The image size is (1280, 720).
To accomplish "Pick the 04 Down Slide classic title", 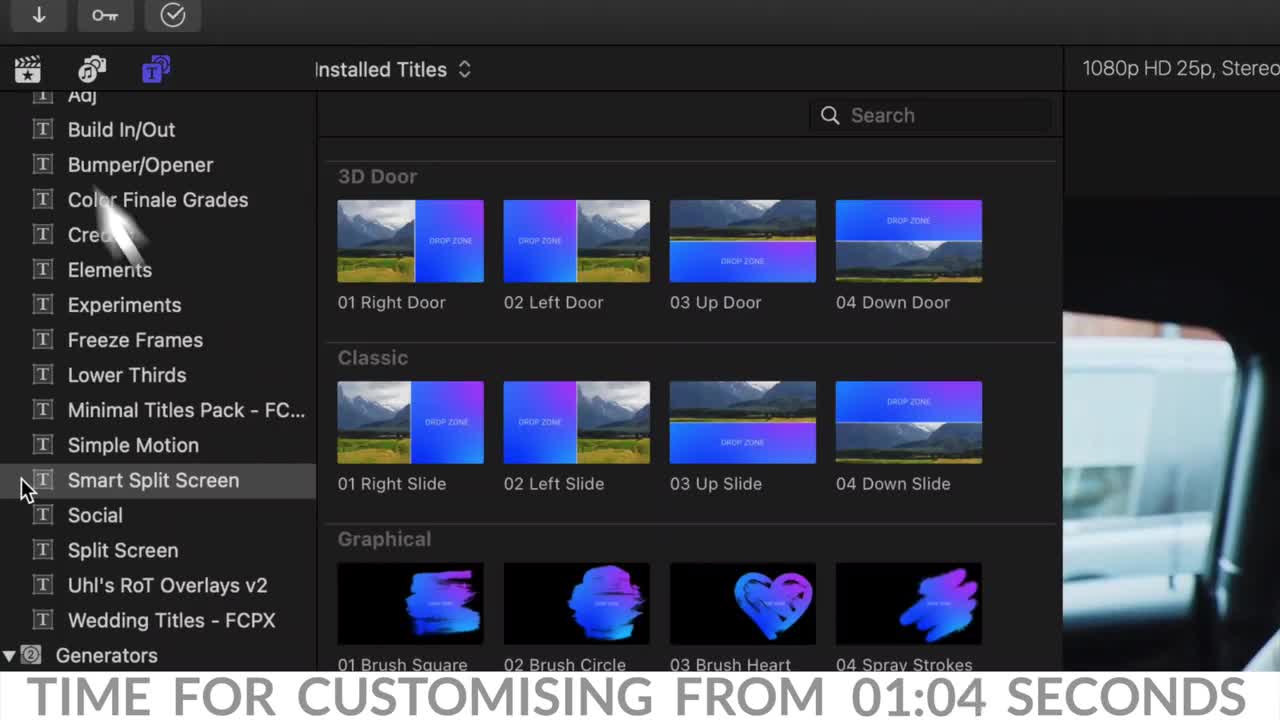I will tap(908, 422).
